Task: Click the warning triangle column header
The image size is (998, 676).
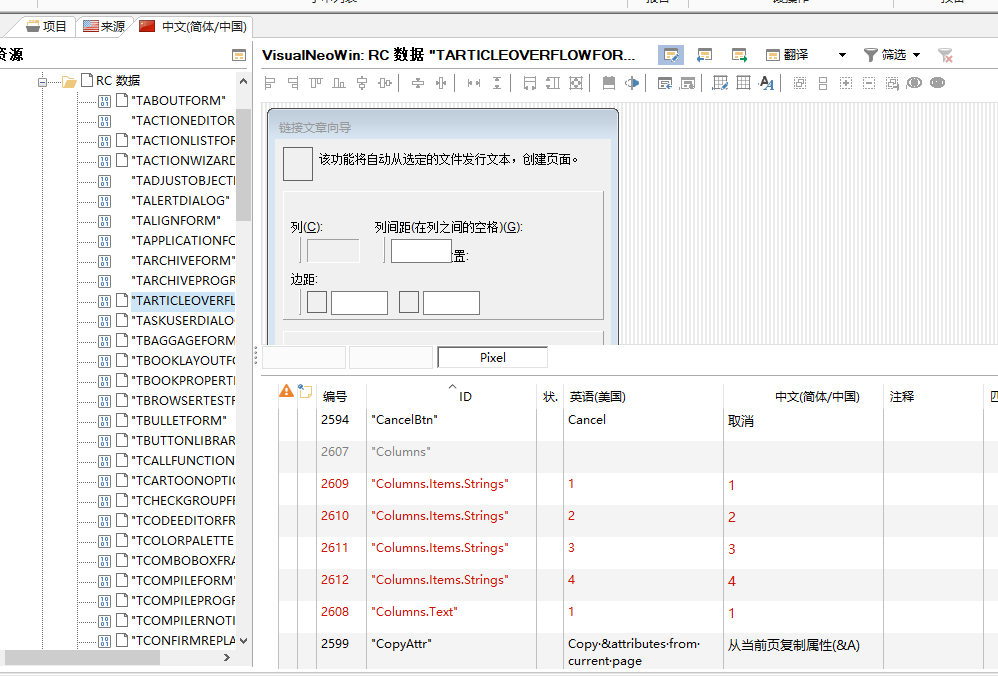Action: [286, 391]
